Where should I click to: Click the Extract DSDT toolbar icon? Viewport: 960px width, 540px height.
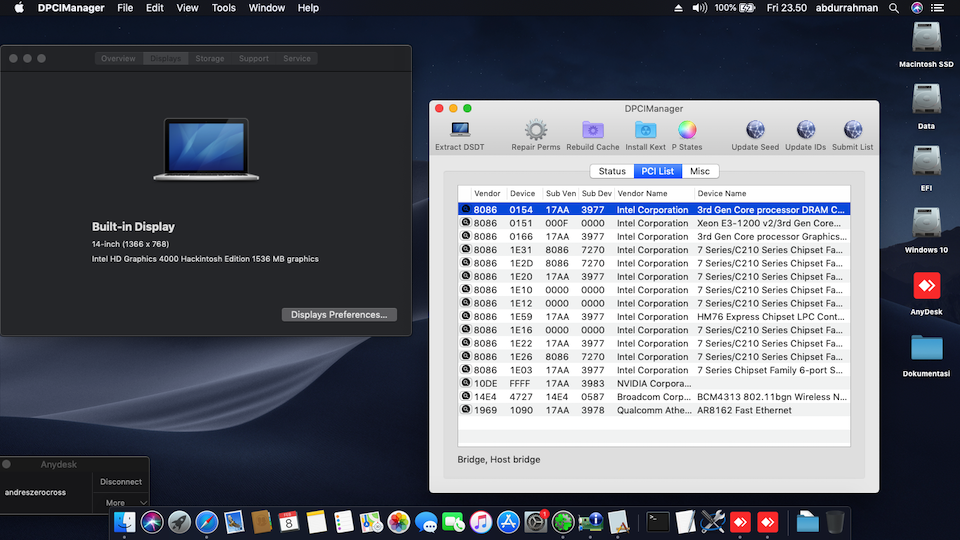coord(460,131)
